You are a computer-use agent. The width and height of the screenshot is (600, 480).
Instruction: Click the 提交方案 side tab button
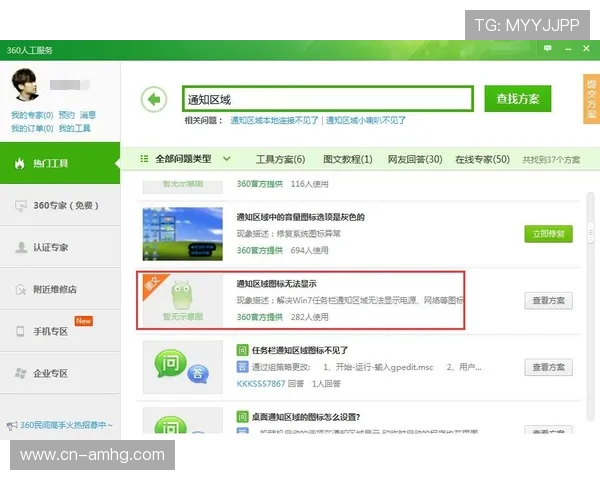tap(591, 99)
